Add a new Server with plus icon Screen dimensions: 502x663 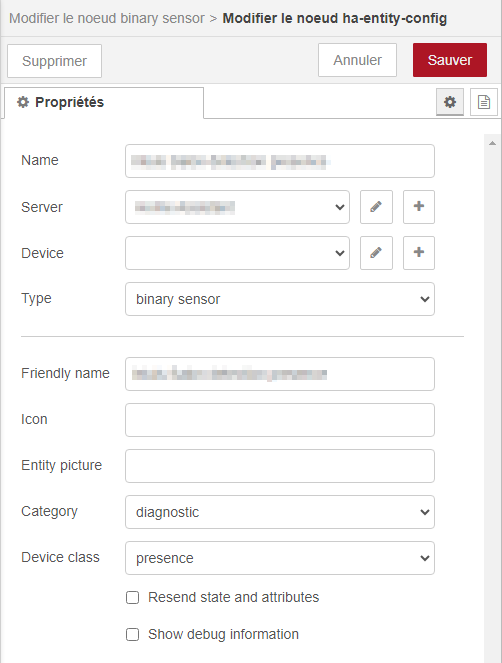pos(419,207)
